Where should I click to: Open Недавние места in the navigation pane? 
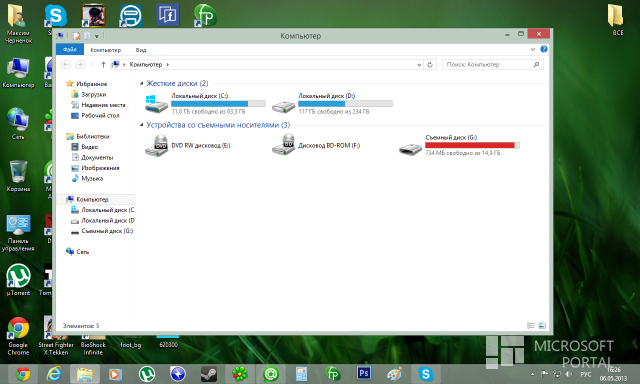pyautogui.click(x=103, y=105)
